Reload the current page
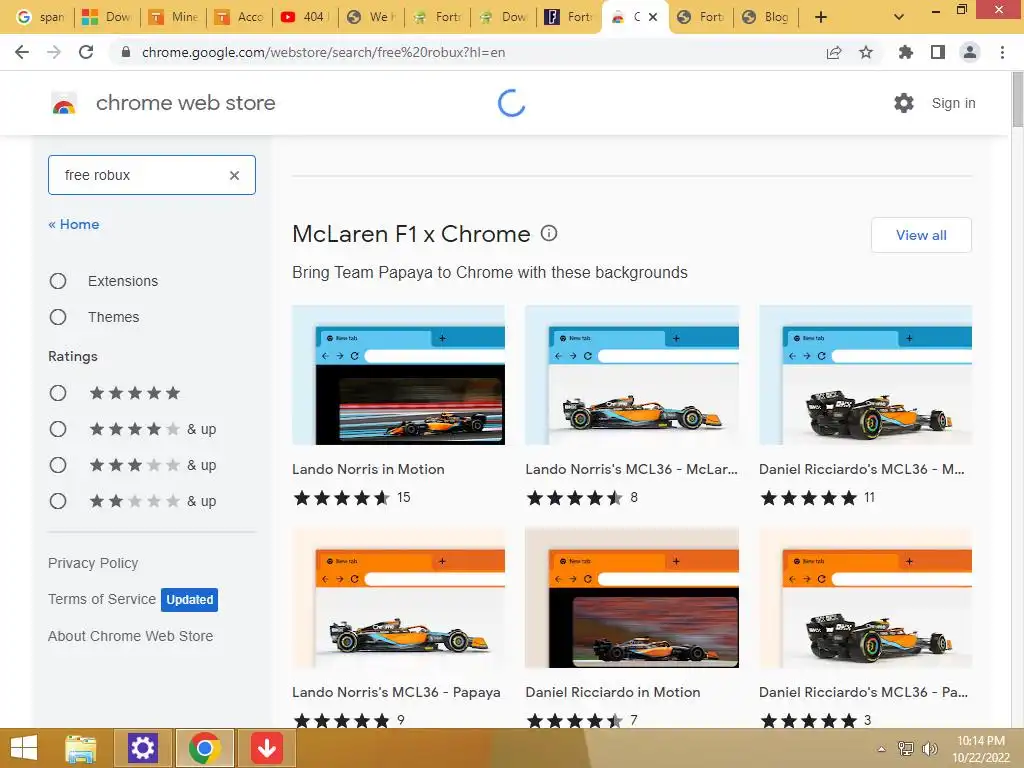 pos(86,52)
